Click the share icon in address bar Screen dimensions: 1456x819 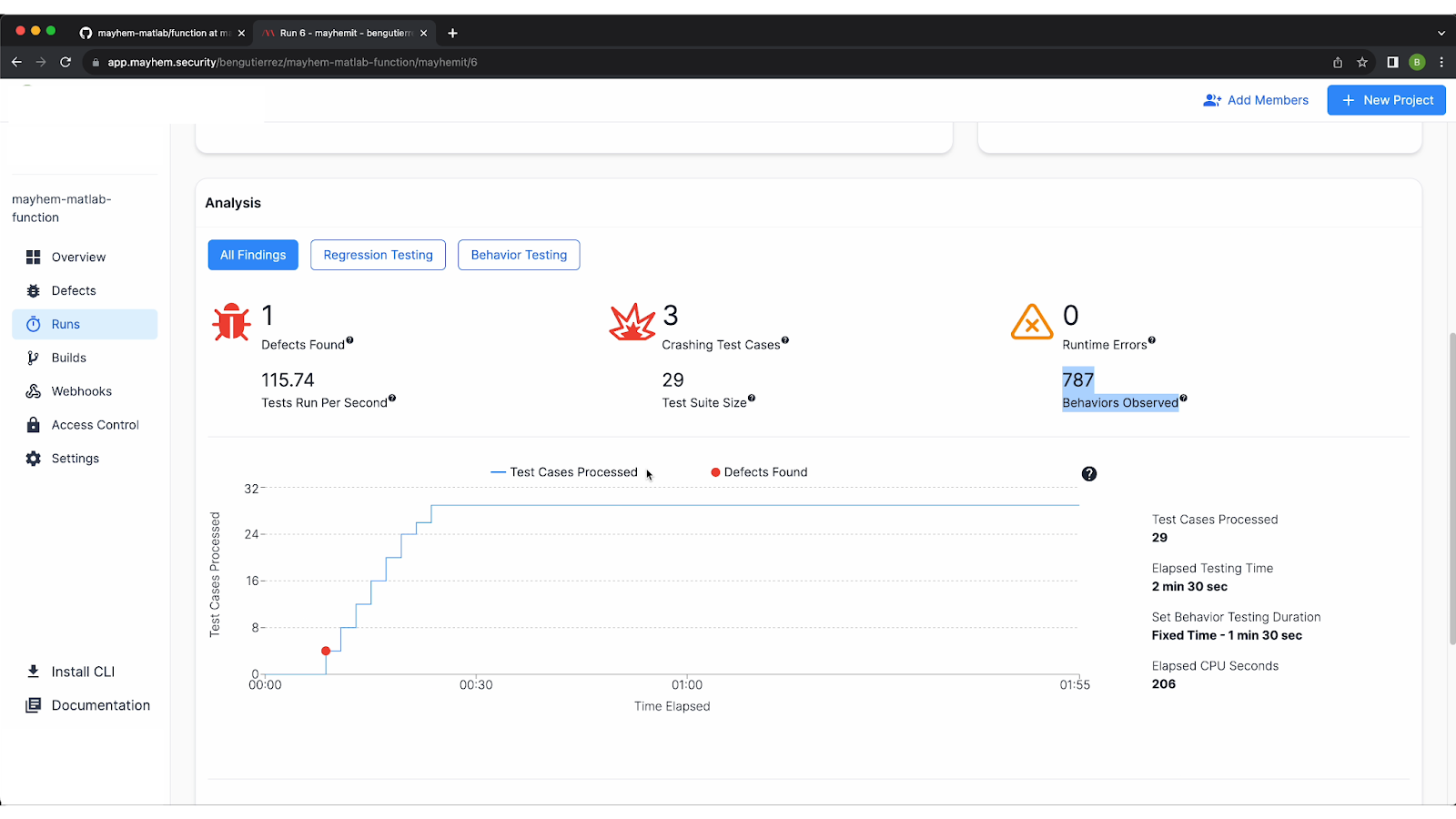(1338, 62)
